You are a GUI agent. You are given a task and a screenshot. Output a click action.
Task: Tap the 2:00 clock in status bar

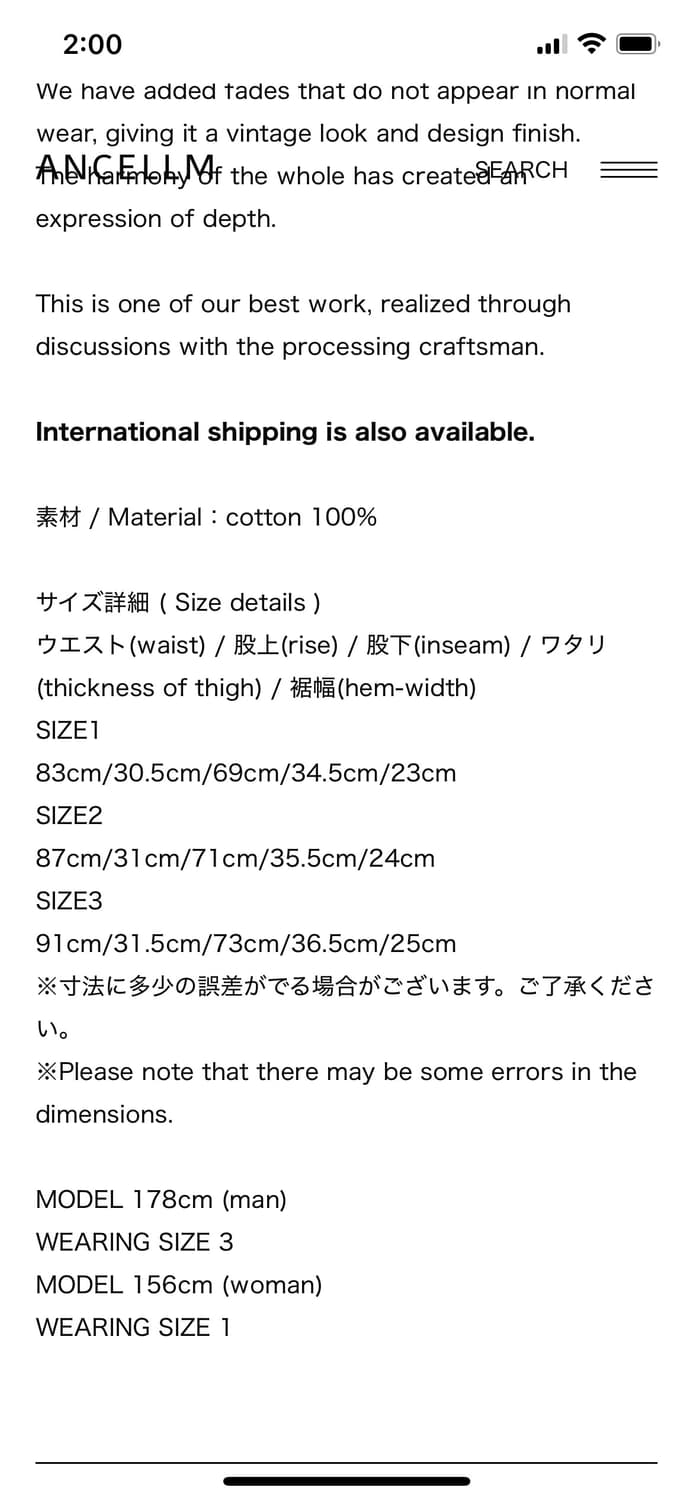coord(92,44)
